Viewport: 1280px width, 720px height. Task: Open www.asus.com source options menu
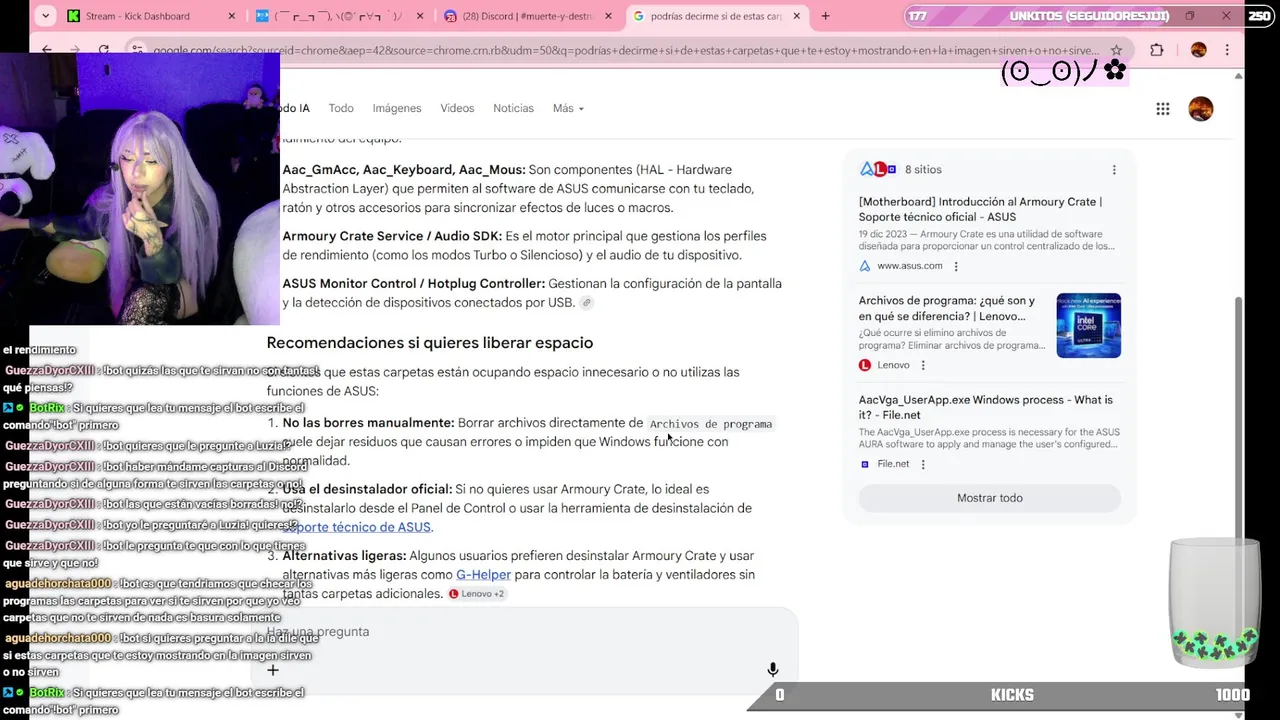pos(956,266)
